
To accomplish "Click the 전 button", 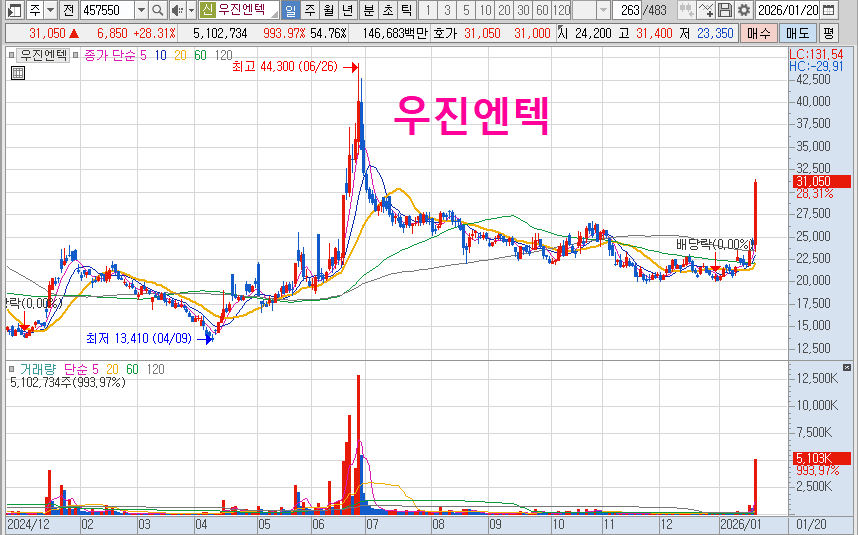I will (68, 10).
